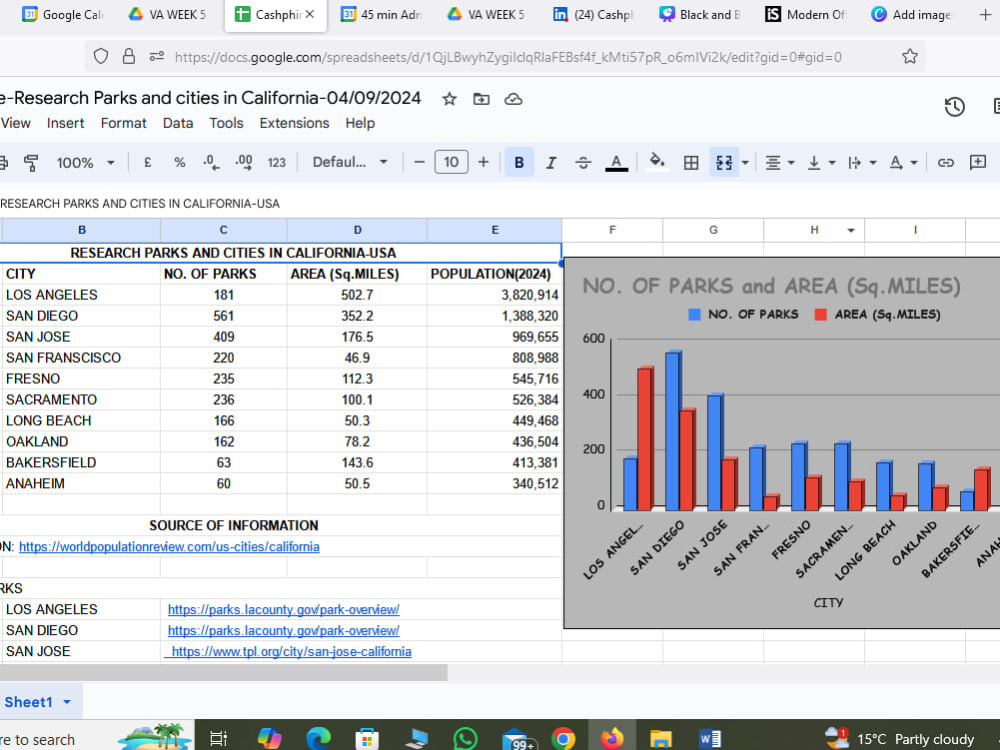This screenshot has width=1000, height=750.
Task: Click the horizontal scrollbar
Action: pos(223,672)
